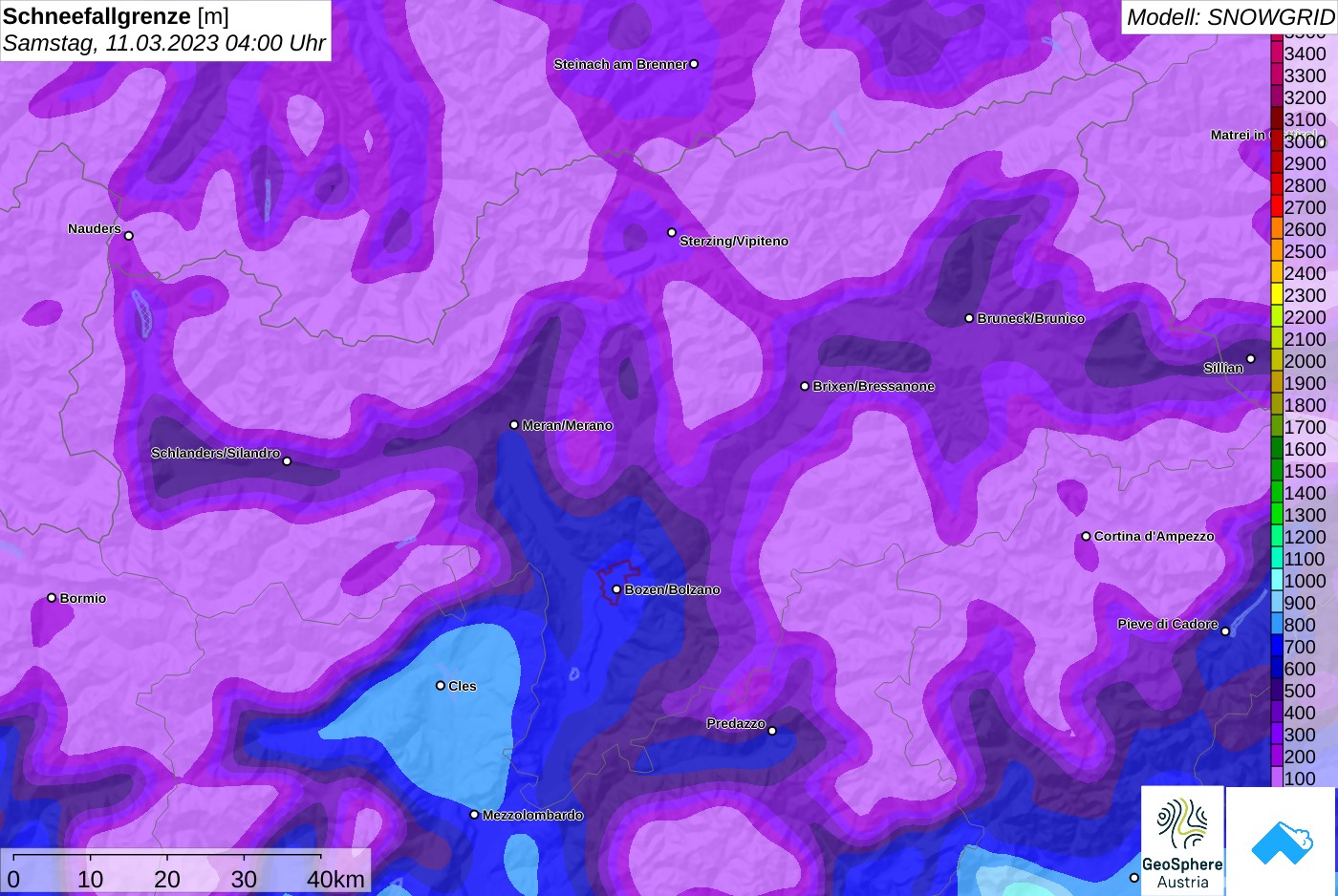Select the '10' scale bar label
Screen dimensions: 1338x896
91,879
